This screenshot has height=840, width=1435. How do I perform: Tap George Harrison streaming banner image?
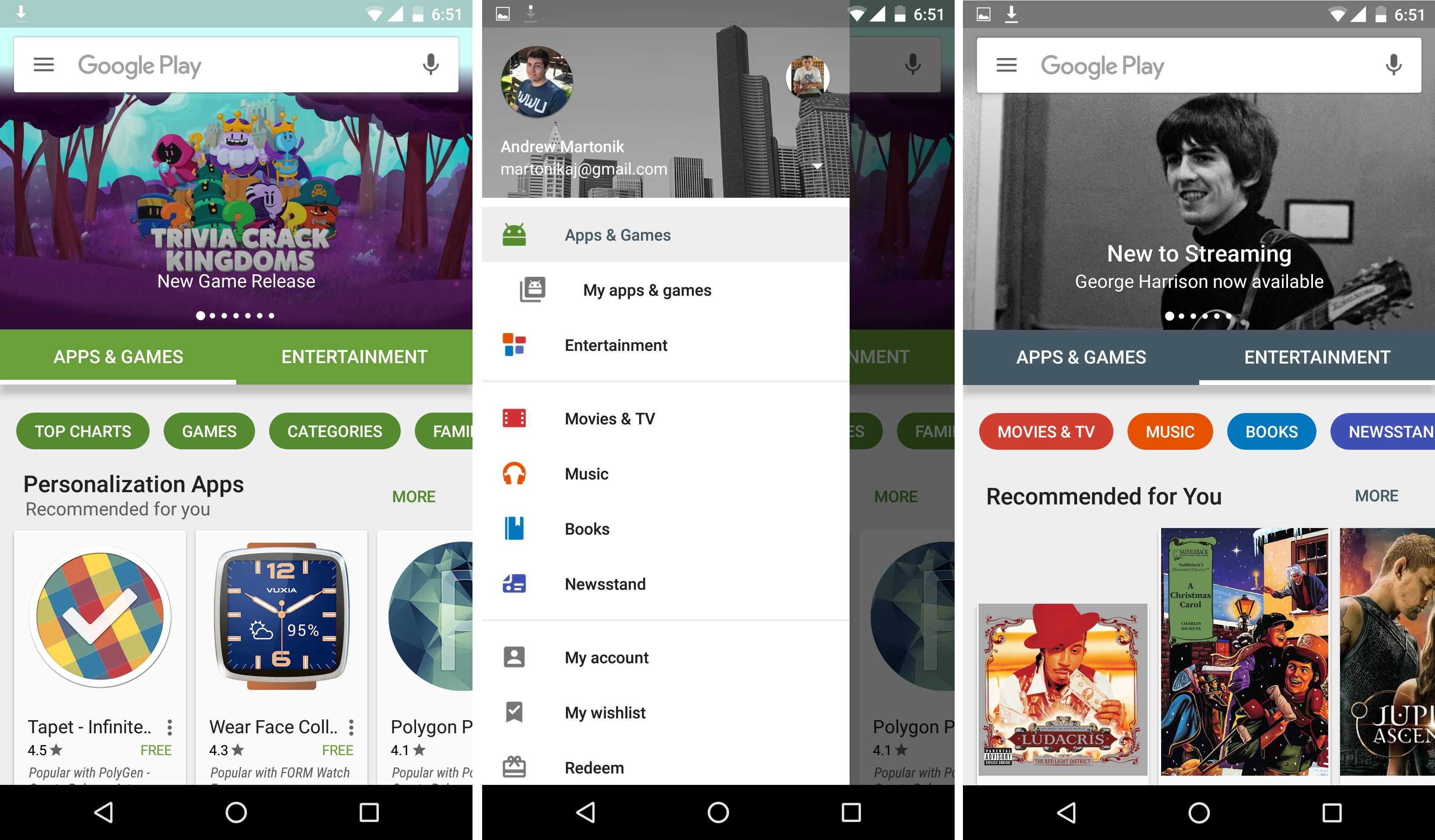(1196, 215)
